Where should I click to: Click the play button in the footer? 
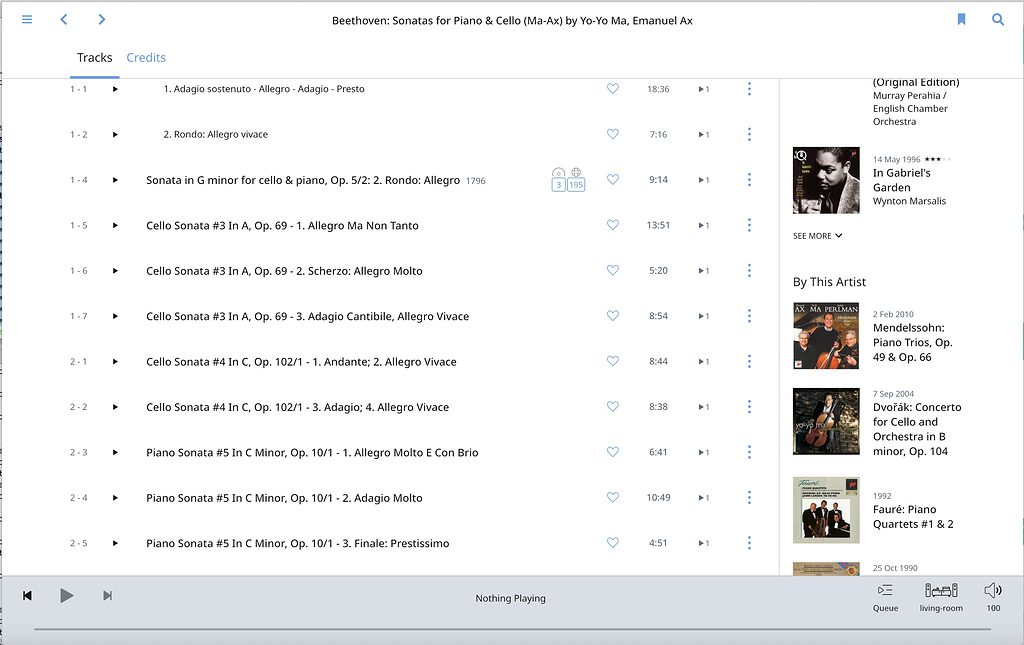coord(66,596)
